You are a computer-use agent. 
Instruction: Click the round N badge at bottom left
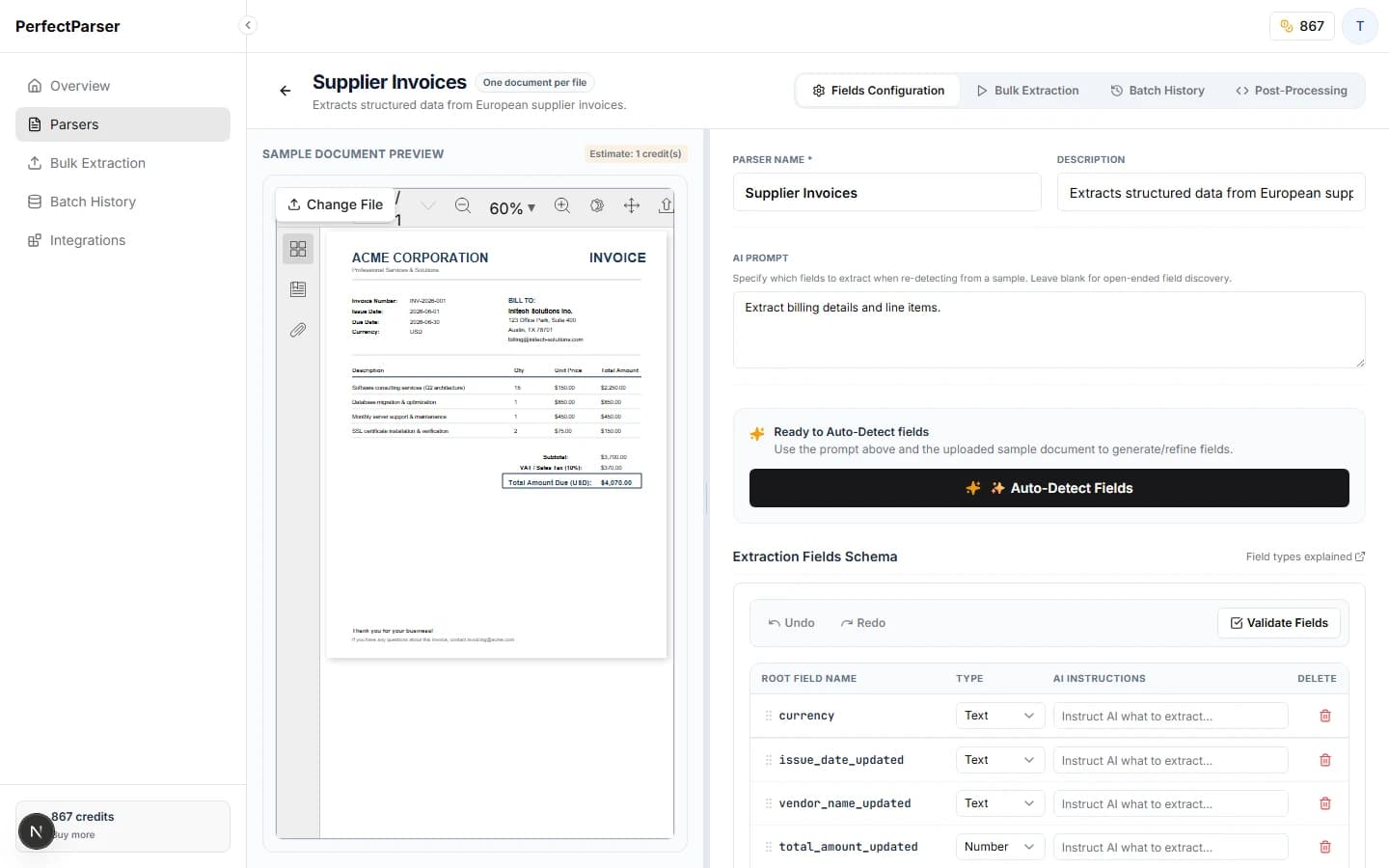(x=37, y=831)
